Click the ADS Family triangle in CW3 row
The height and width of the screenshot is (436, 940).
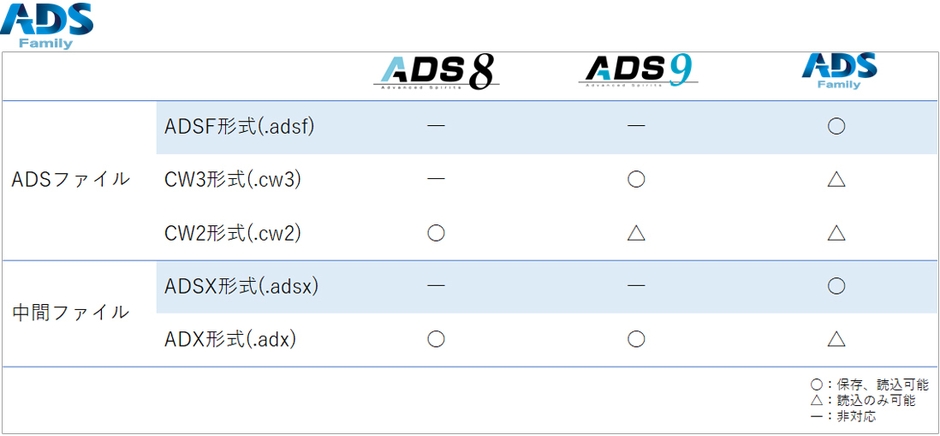tap(837, 180)
